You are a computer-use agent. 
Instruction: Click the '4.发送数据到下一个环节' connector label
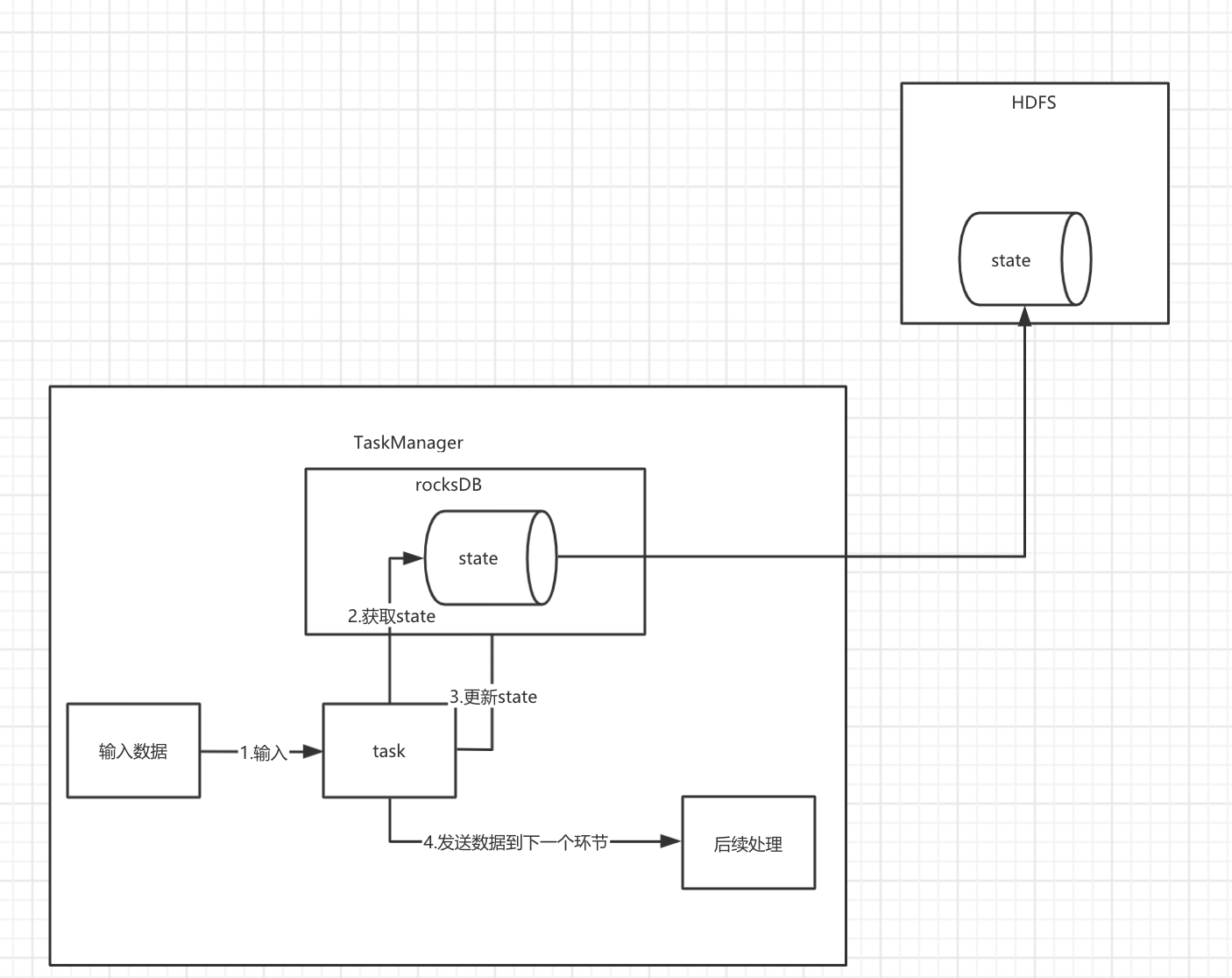coord(515,842)
